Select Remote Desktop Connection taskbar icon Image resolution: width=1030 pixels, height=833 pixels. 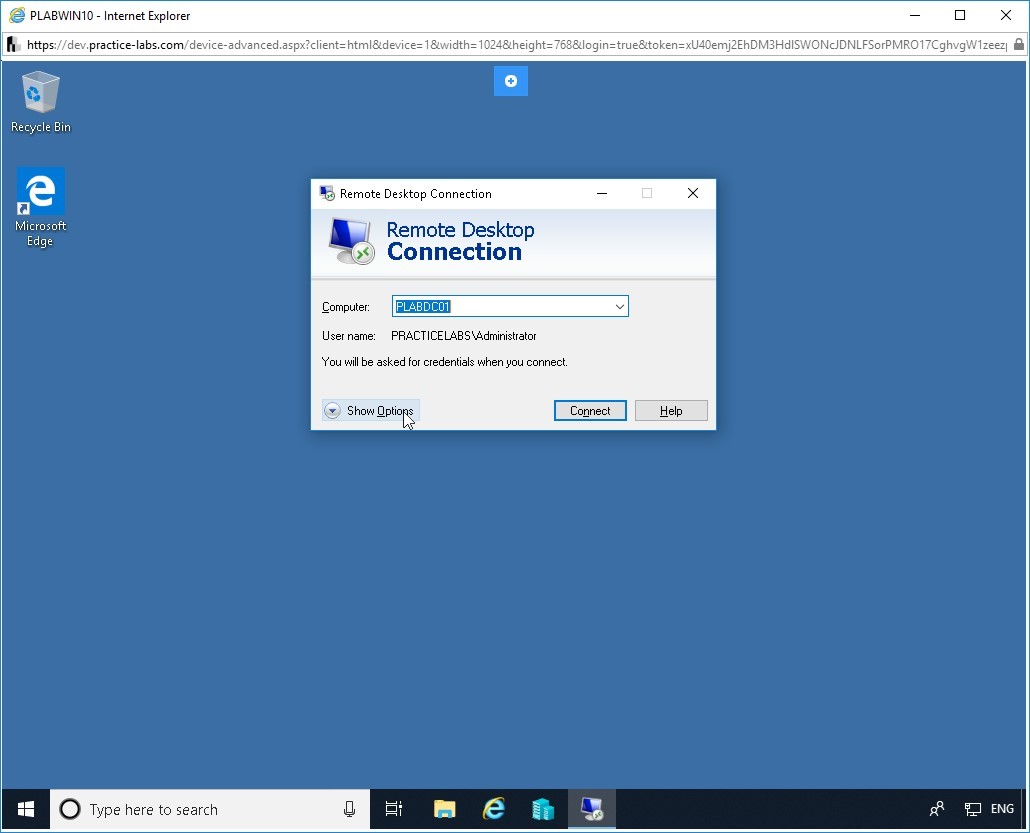click(592, 809)
